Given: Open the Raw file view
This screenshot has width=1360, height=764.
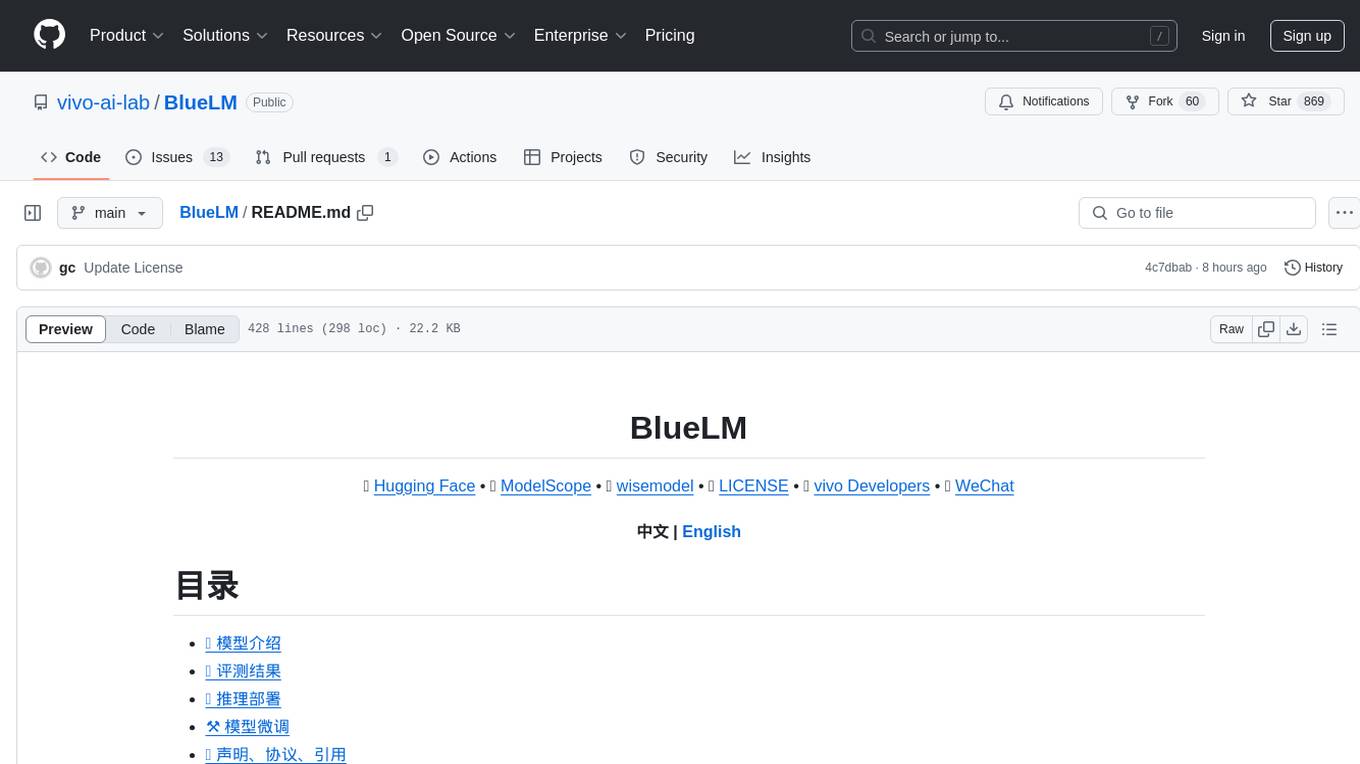Looking at the screenshot, I should point(1231,329).
